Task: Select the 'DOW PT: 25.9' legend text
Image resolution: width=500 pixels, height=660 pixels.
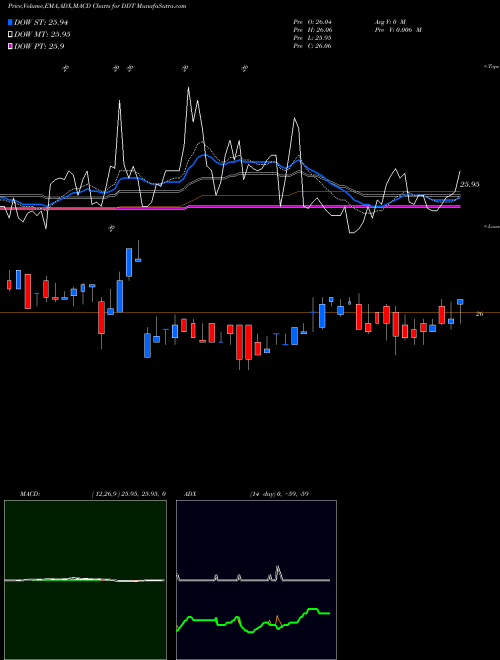Action: (39, 46)
